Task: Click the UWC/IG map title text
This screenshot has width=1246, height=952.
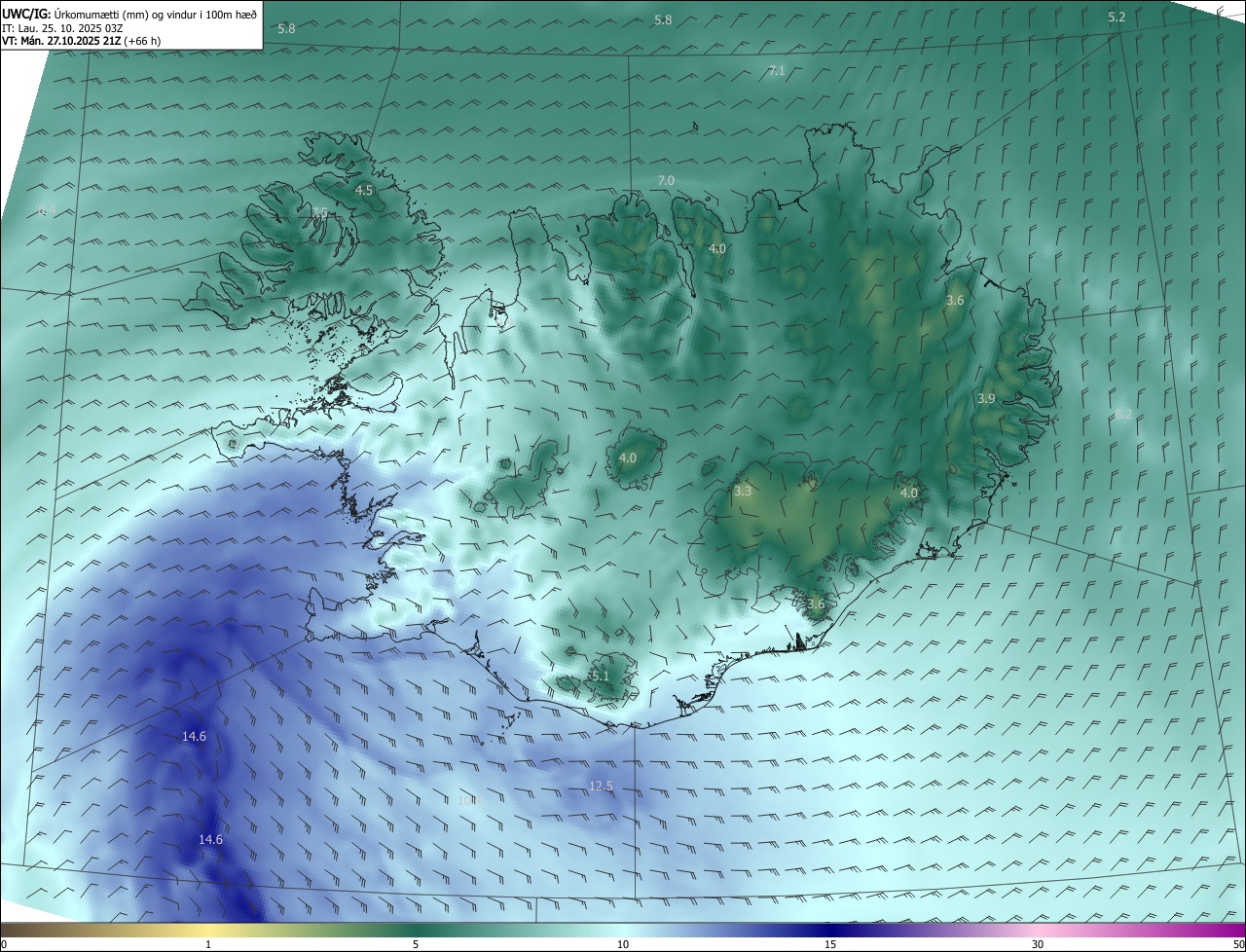Action: pos(129,13)
